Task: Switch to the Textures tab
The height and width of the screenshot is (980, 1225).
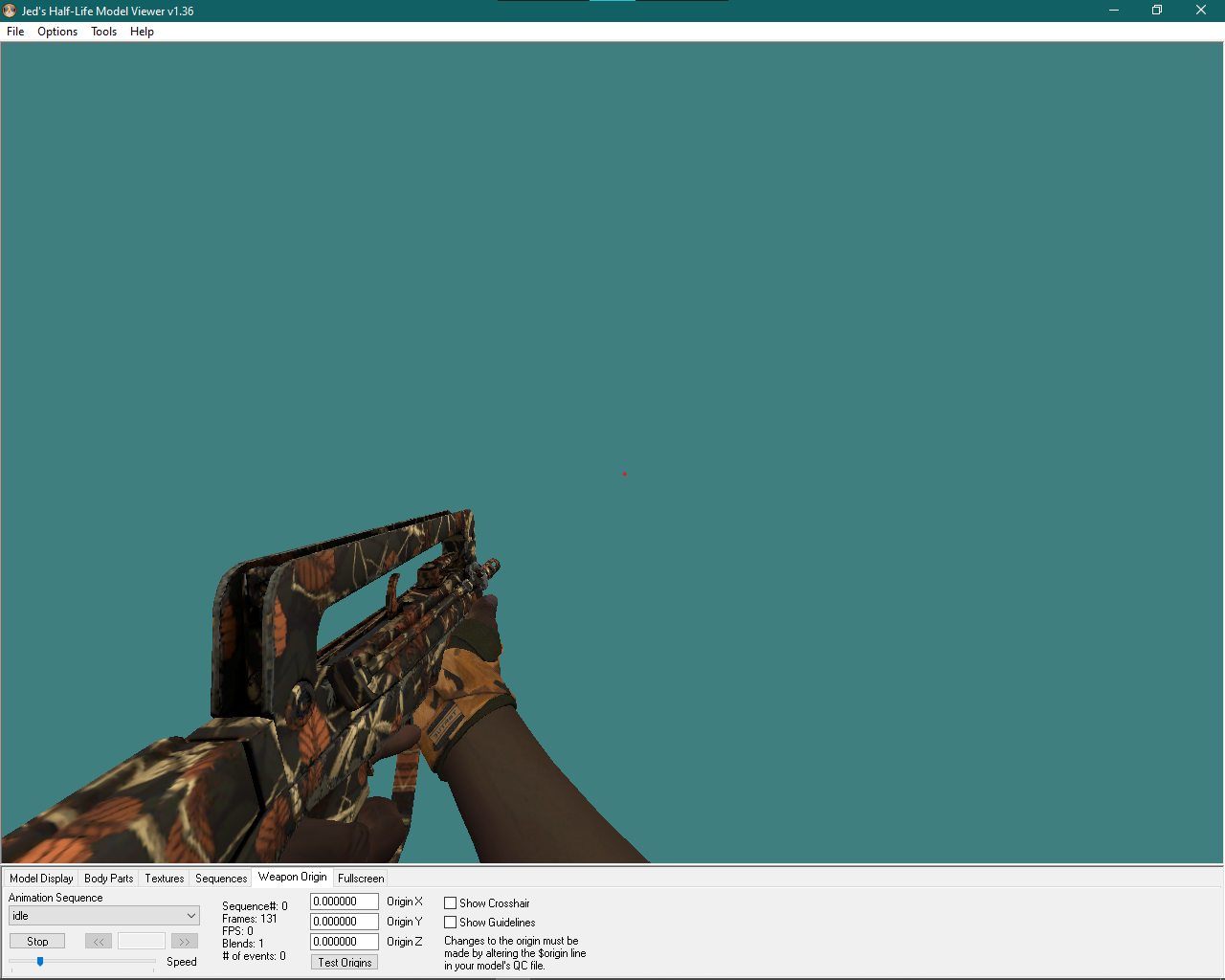Action: (165, 878)
